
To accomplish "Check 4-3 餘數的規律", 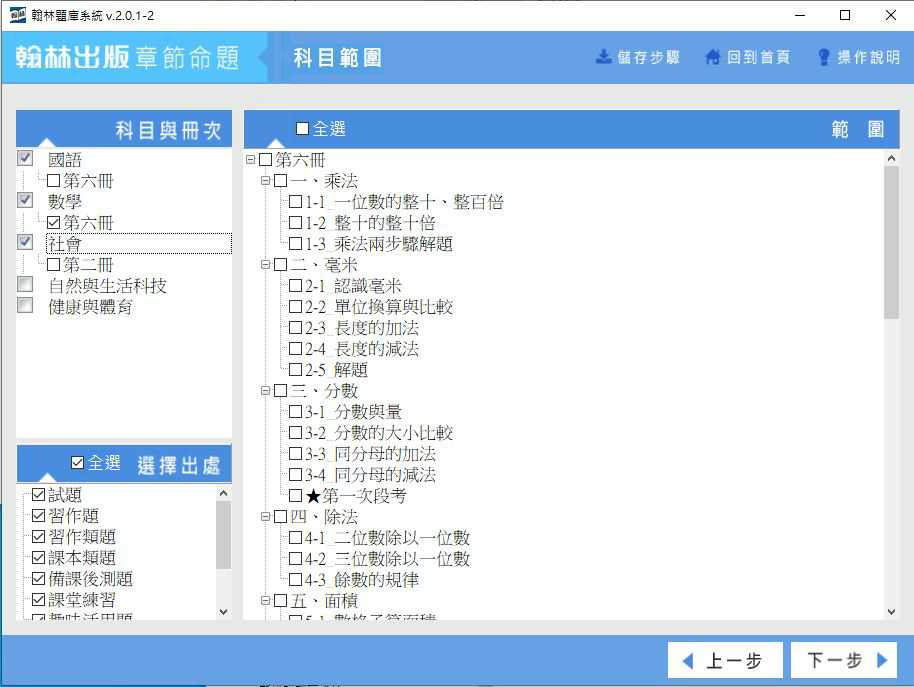I will pyautogui.click(x=296, y=579).
